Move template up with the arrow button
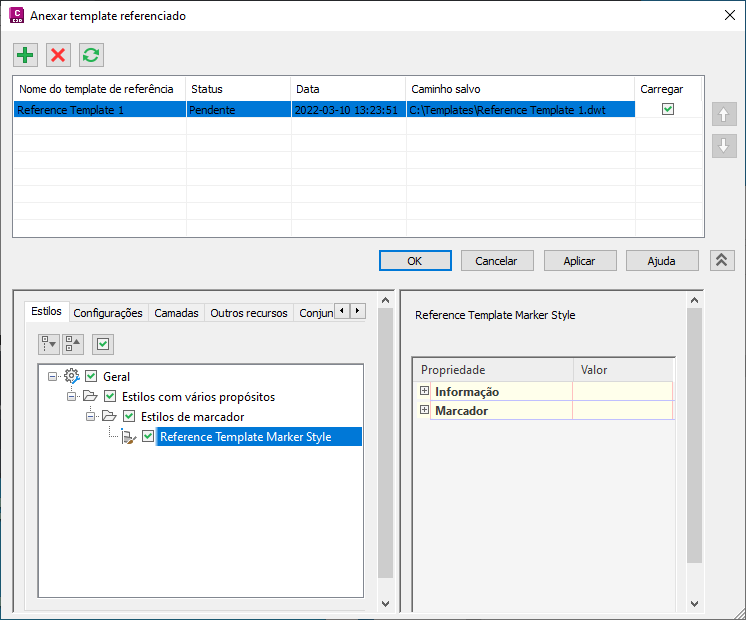 click(x=724, y=114)
